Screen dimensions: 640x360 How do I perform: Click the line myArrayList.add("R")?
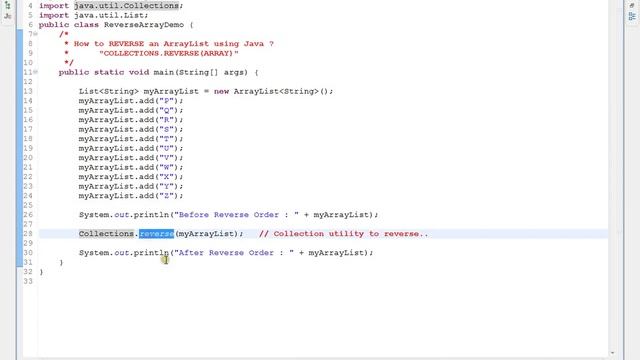131,120
